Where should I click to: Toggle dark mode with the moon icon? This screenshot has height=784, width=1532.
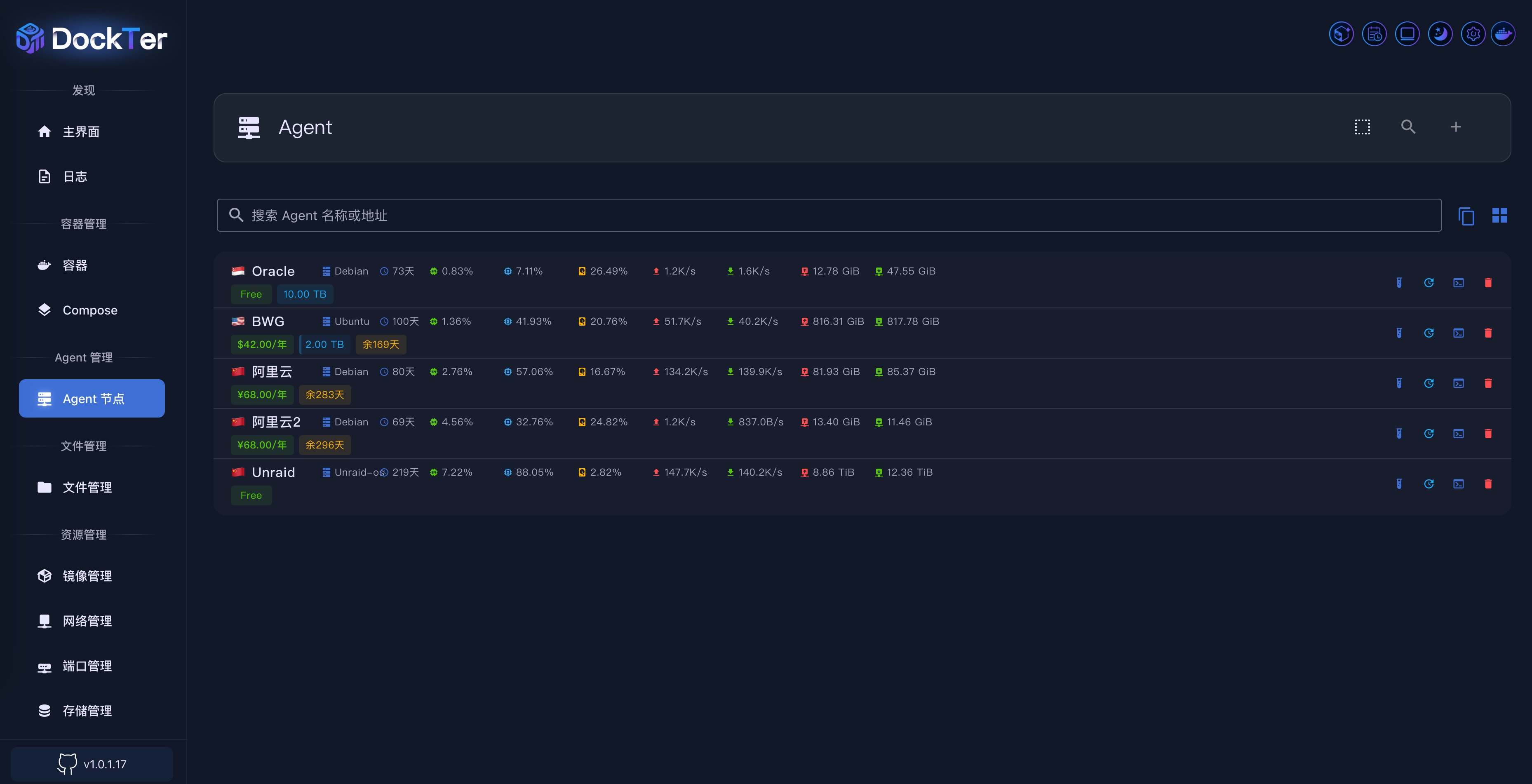pos(1440,34)
